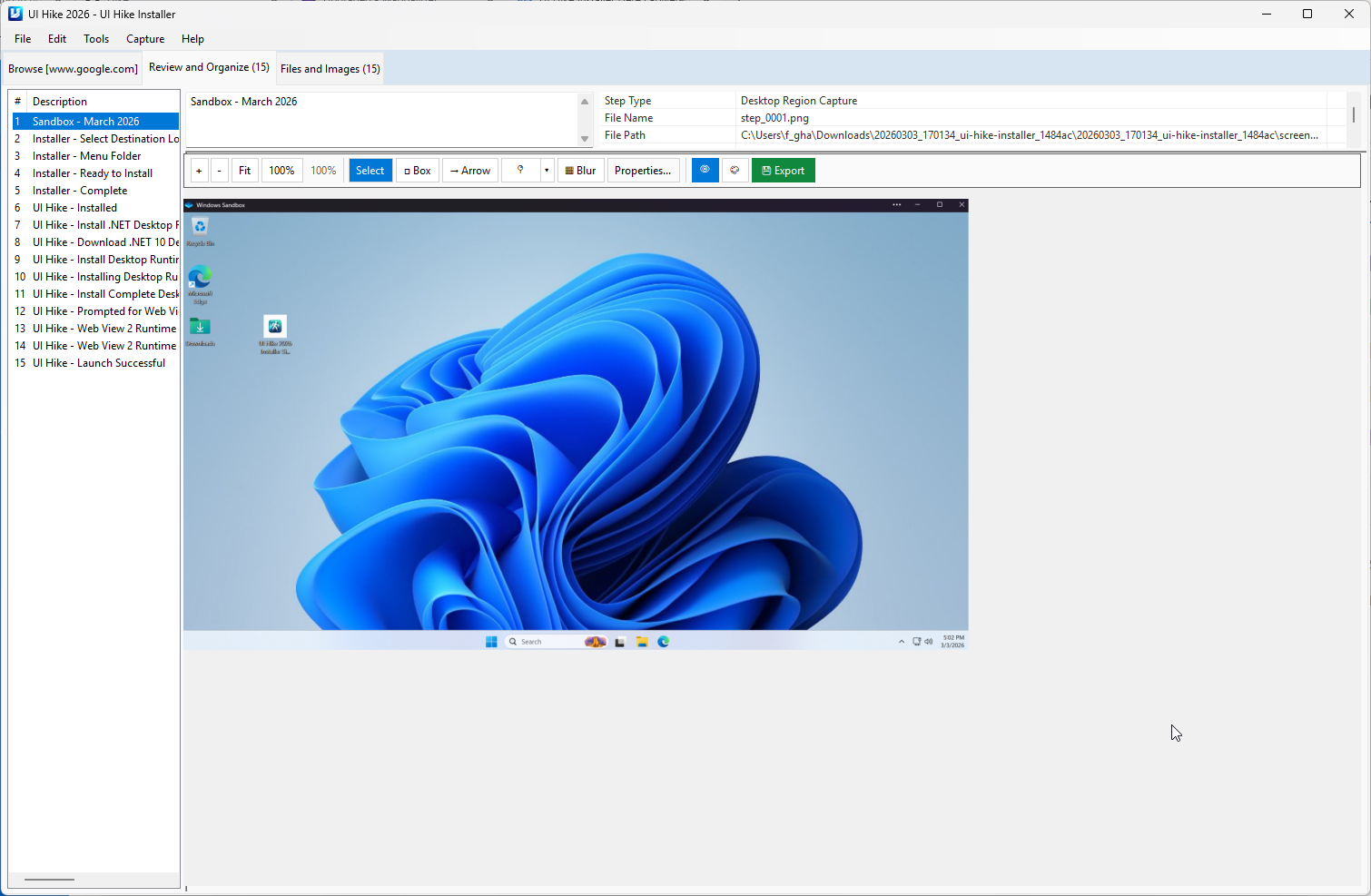Click the 'step_0001.png' file name value
The width and height of the screenshot is (1371, 896).
[x=774, y=118]
